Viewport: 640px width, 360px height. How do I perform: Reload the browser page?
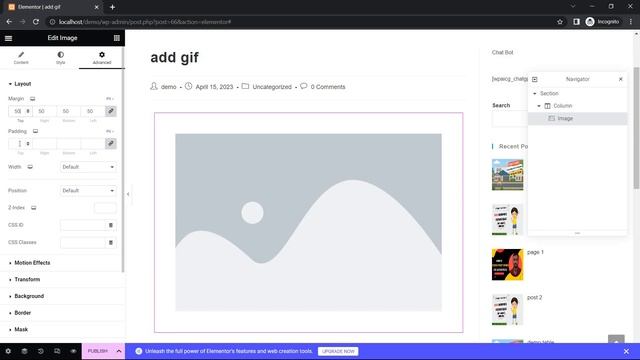click(36, 22)
